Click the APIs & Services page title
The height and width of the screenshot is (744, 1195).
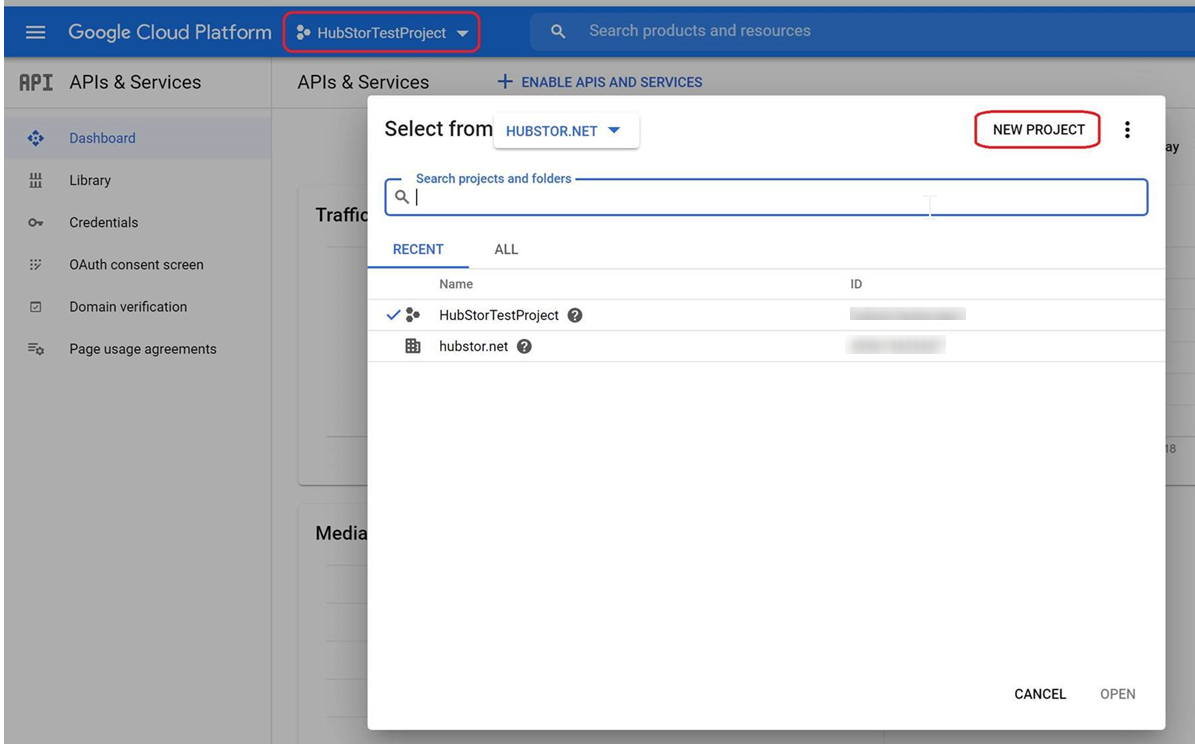tap(363, 82)
